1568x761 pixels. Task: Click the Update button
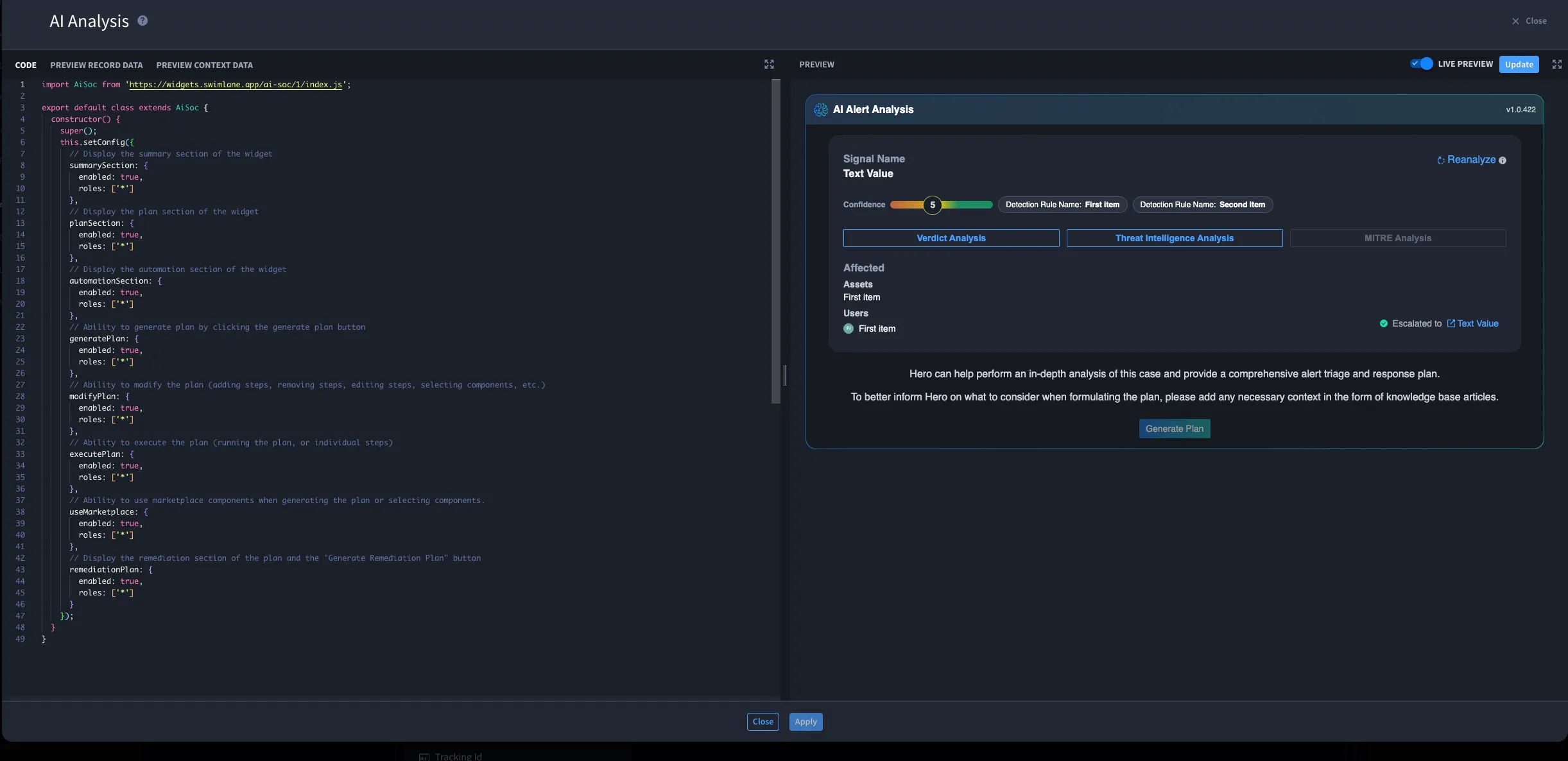tap(1519, 64)
